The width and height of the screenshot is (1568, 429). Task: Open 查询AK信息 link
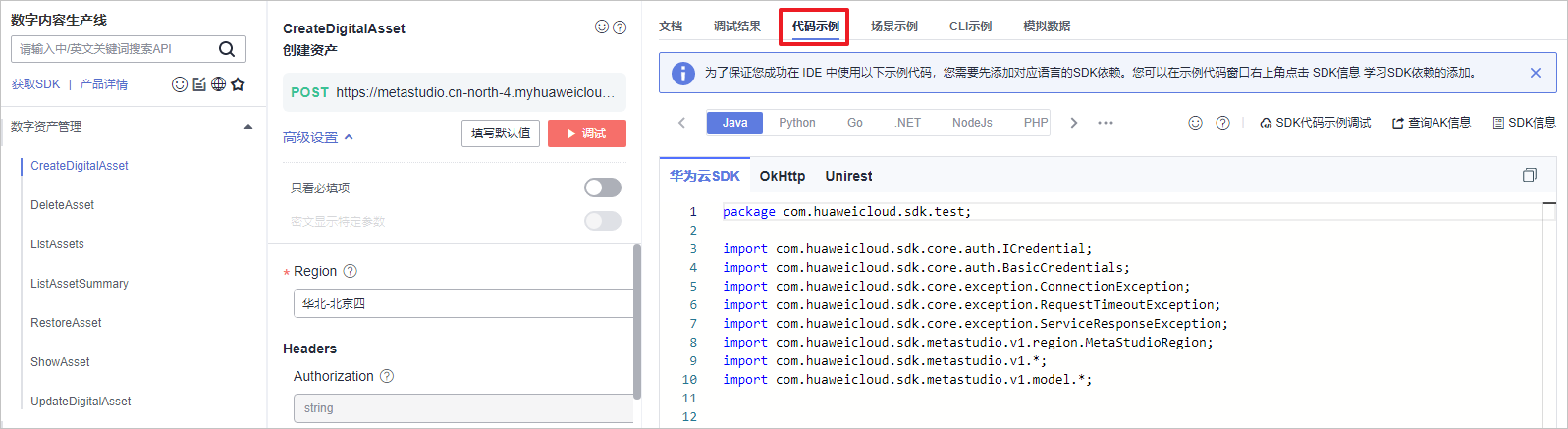1432,123
